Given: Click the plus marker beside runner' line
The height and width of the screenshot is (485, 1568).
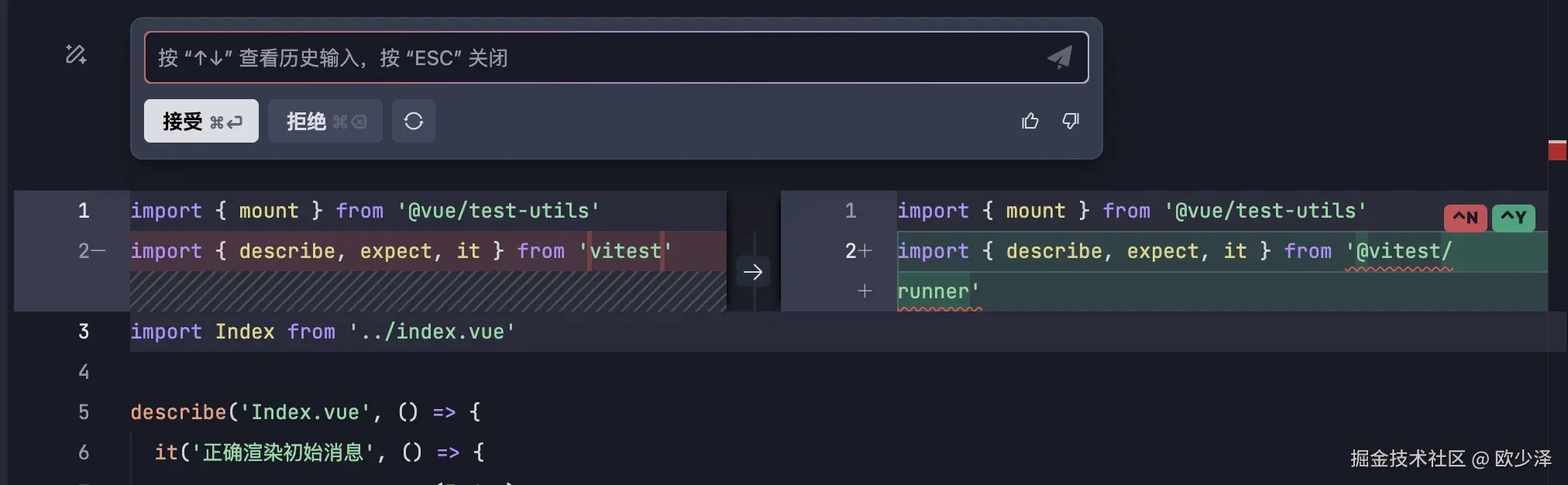Looking at the screenshot, I should coord(865,291).
